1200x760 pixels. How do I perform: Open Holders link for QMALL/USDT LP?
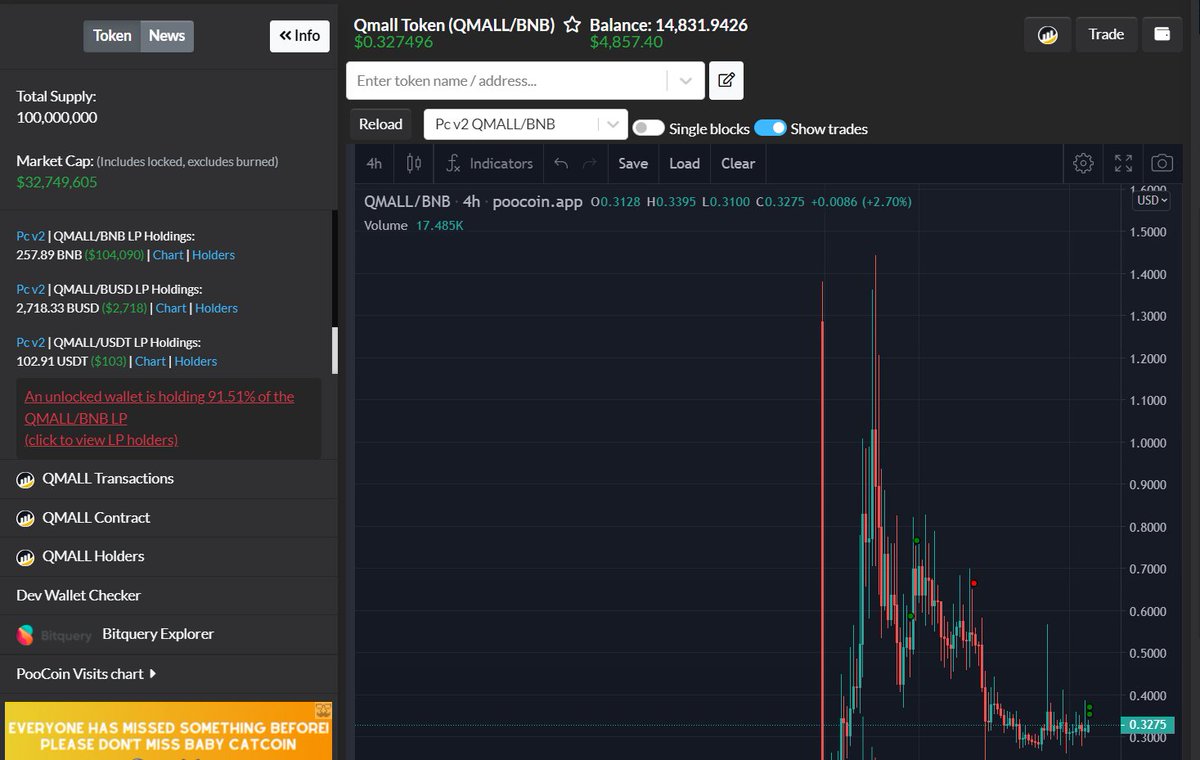[195, 361]
